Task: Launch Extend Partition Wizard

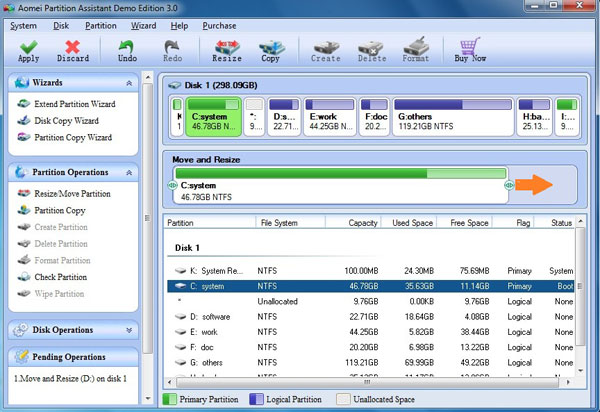Action: [66, 104]
